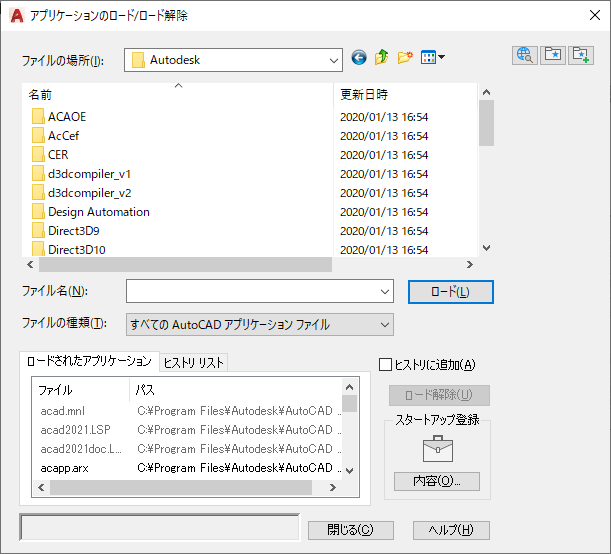Select the AcCef folder
The image size is (611, 554).
point(56,136)
